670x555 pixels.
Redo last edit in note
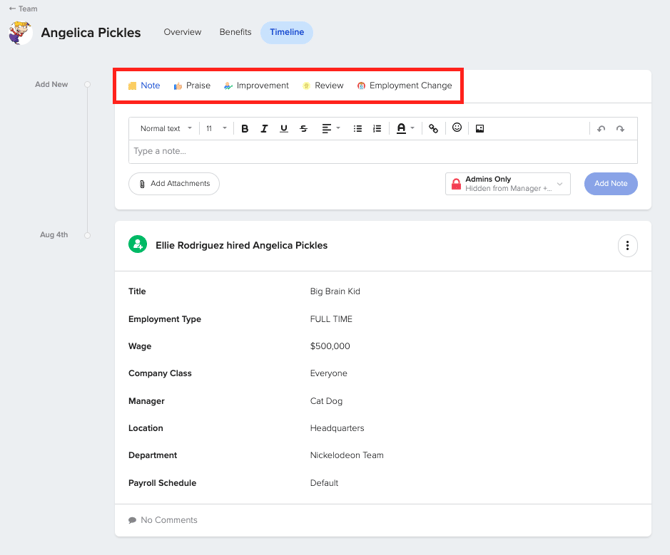[x=620, y=129]
